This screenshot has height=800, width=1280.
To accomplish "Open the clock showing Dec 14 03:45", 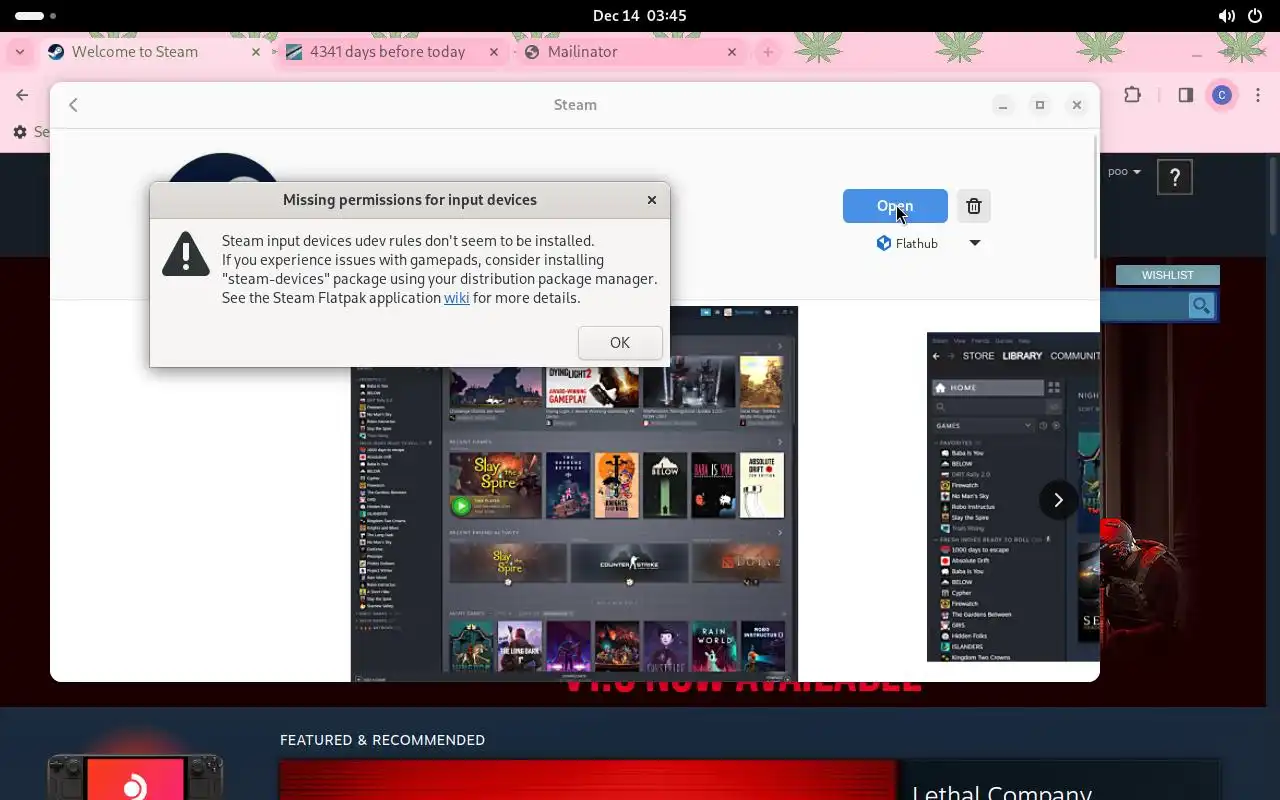I will [640, 16].
